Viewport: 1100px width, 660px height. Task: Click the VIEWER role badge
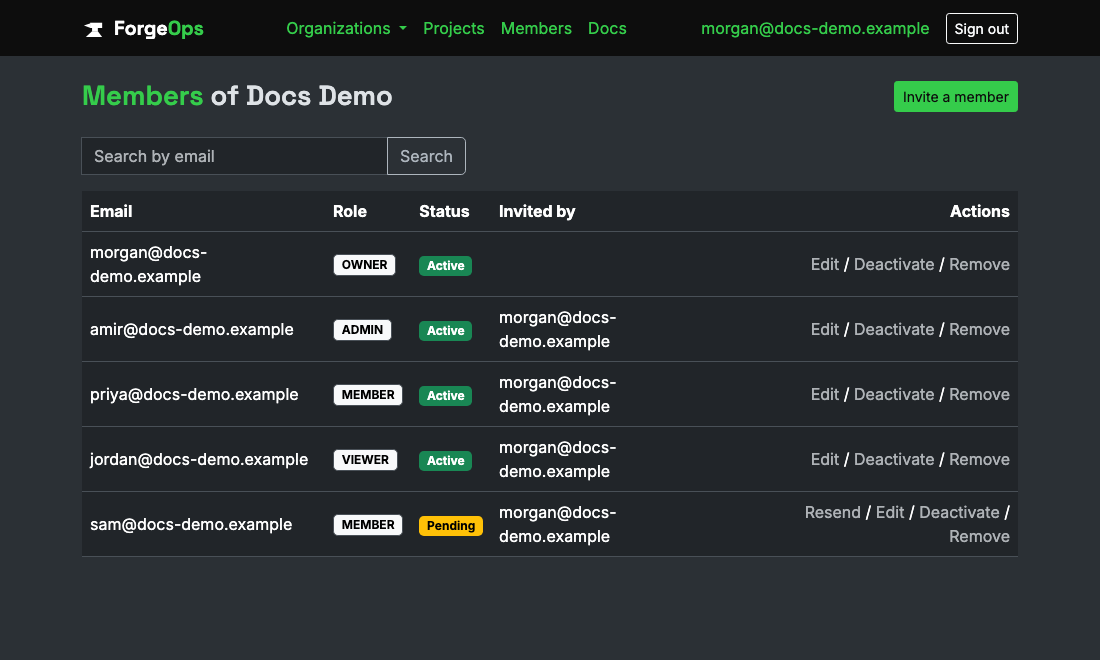click(365, 460)
